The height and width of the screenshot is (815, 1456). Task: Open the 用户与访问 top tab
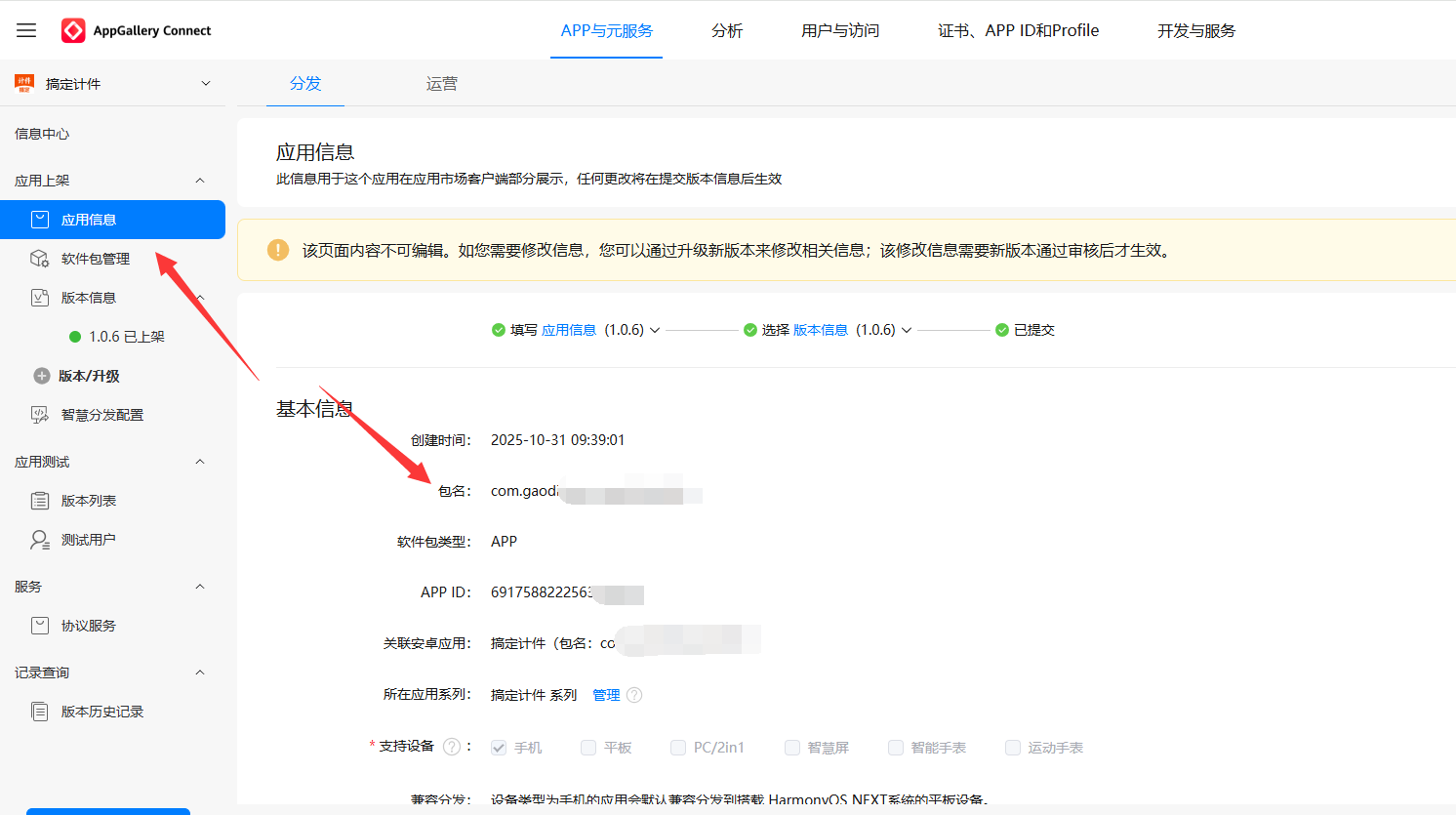tap(840, 30)
